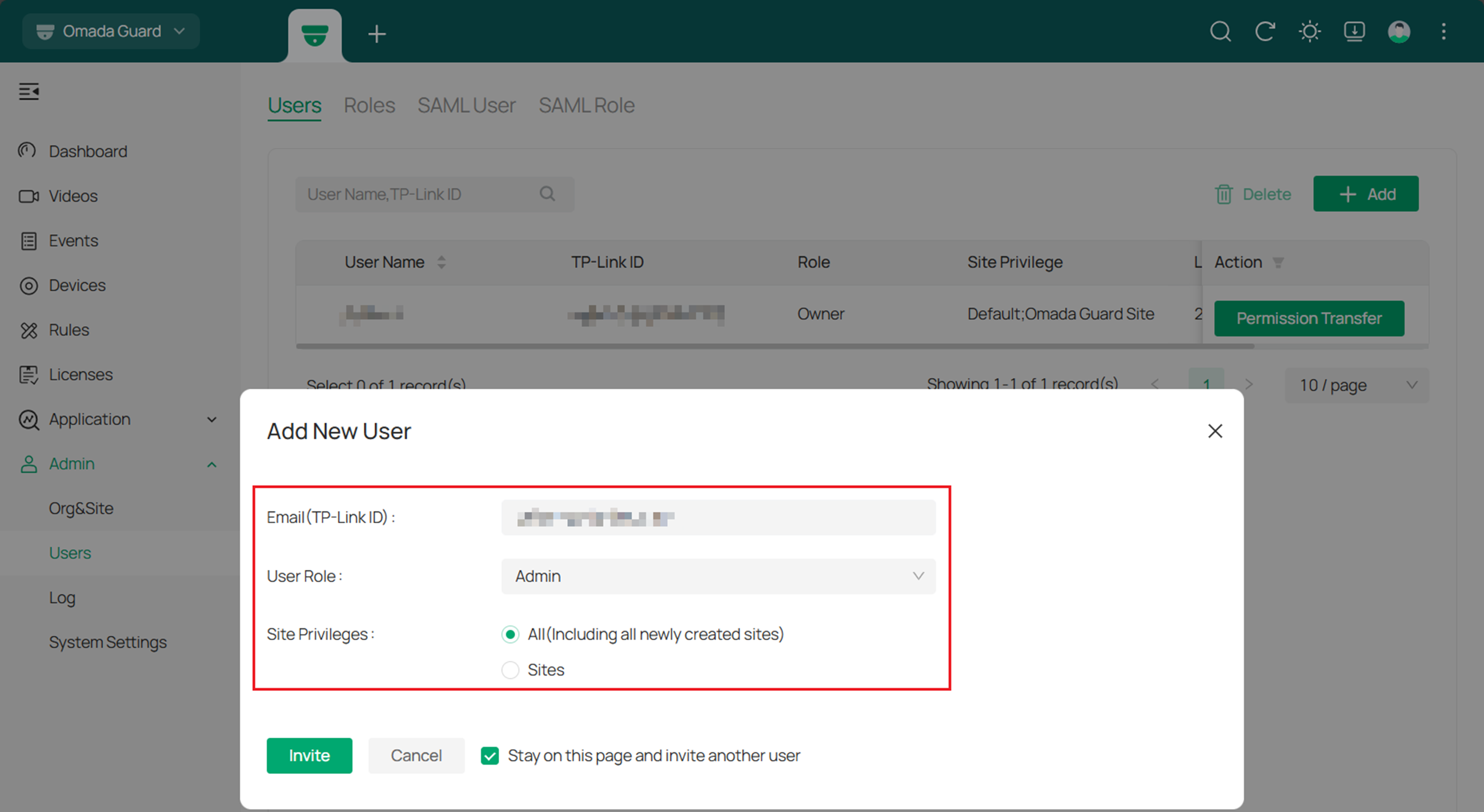Screen dimensions: 1484x812
Task: Toggle light theme sun icon
Action: click(1309, 31)
